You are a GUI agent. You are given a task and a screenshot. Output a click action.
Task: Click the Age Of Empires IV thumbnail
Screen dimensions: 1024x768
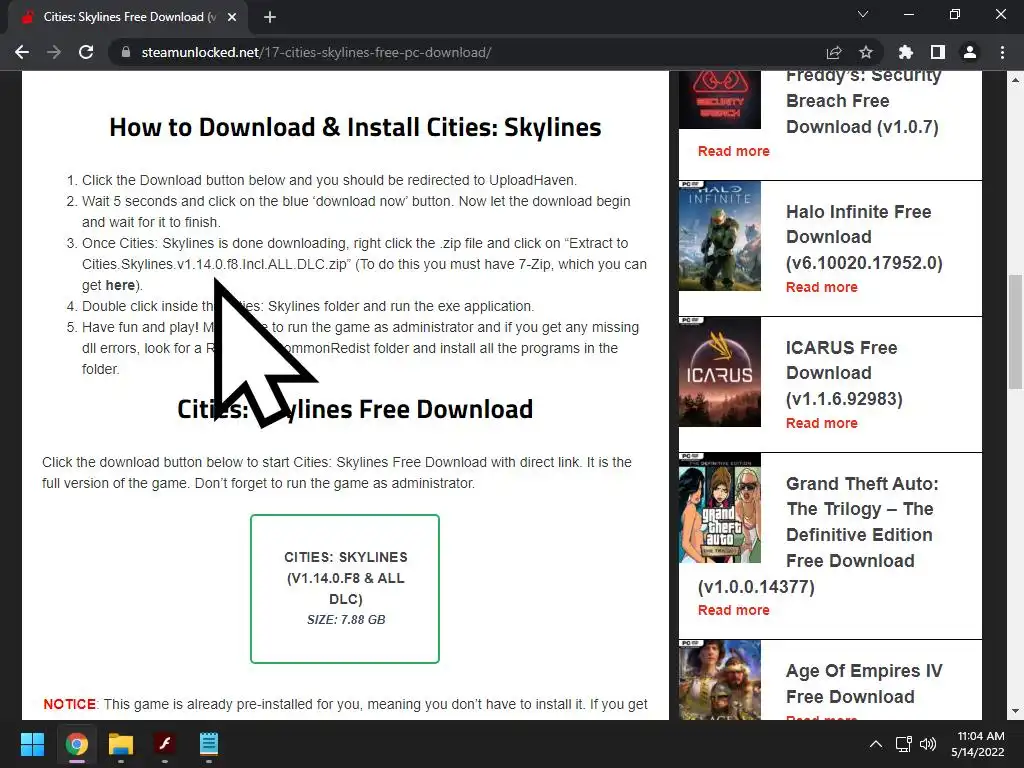(x=720, y=680)
